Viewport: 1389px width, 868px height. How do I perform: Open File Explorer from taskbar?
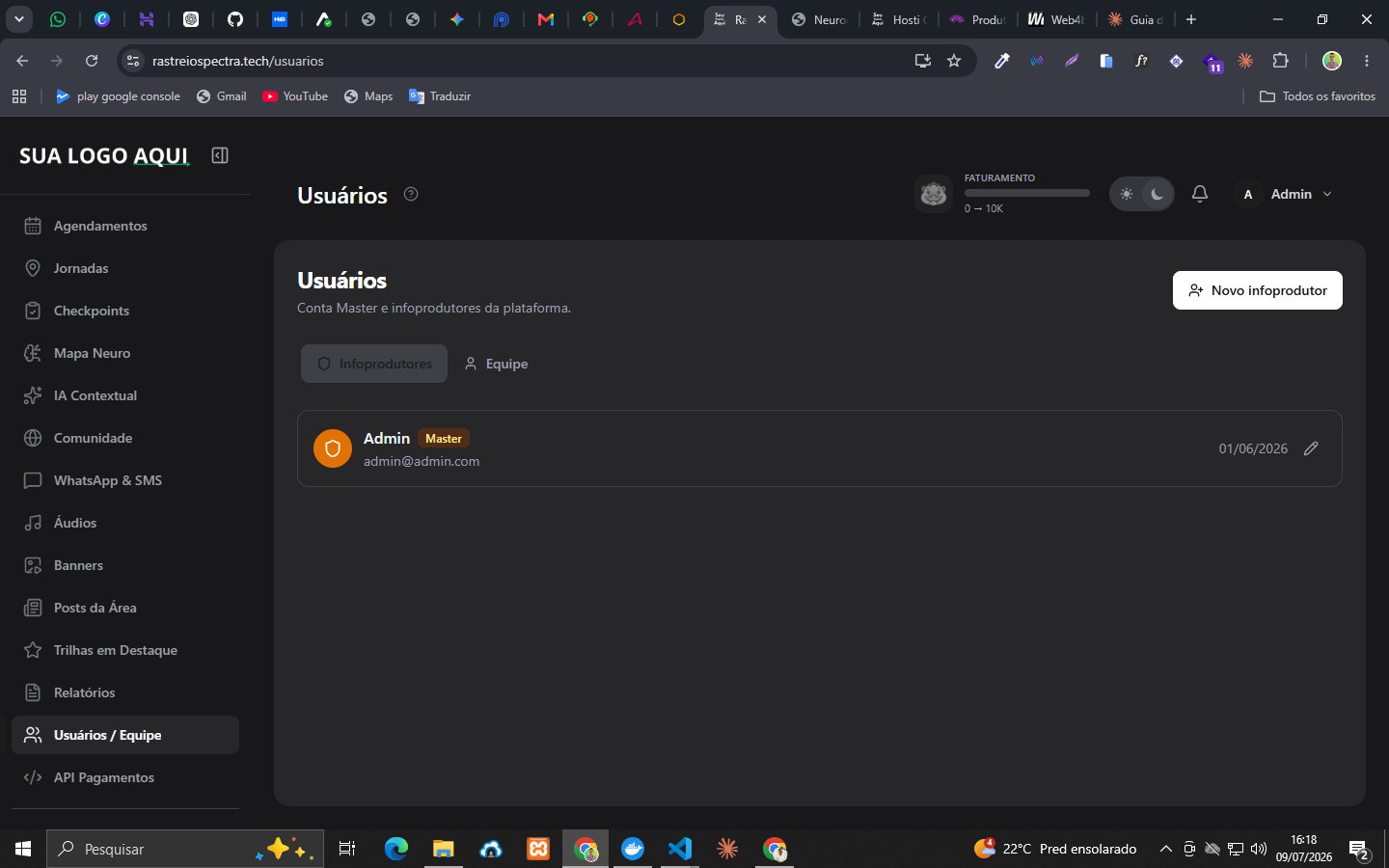tap(443, 849)
